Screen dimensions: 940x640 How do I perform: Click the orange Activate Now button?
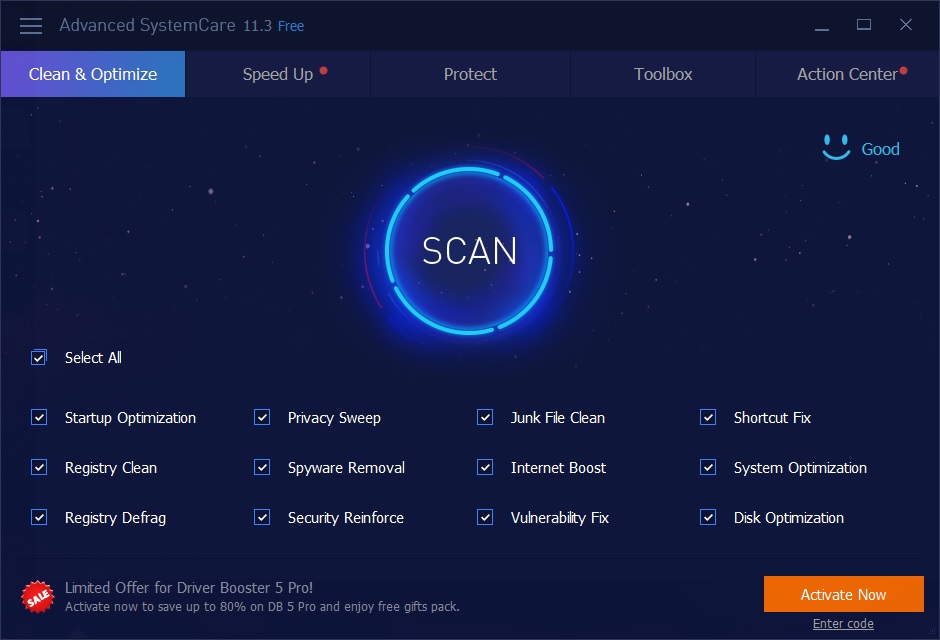pyautogui.click(x=843, y=594)
